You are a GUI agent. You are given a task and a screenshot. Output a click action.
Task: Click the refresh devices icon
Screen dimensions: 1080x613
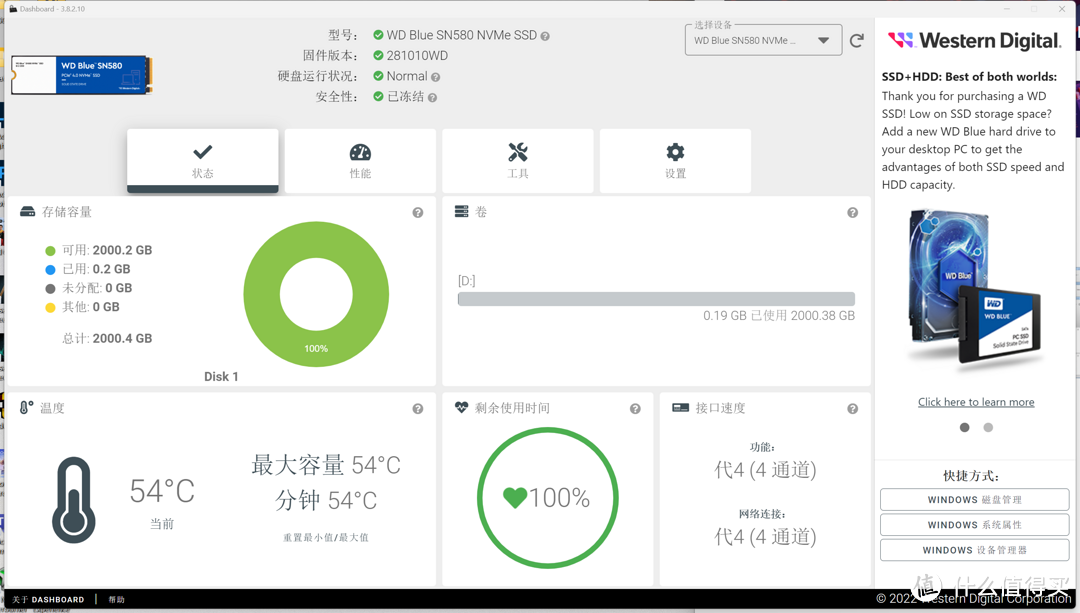coord(857,41)
